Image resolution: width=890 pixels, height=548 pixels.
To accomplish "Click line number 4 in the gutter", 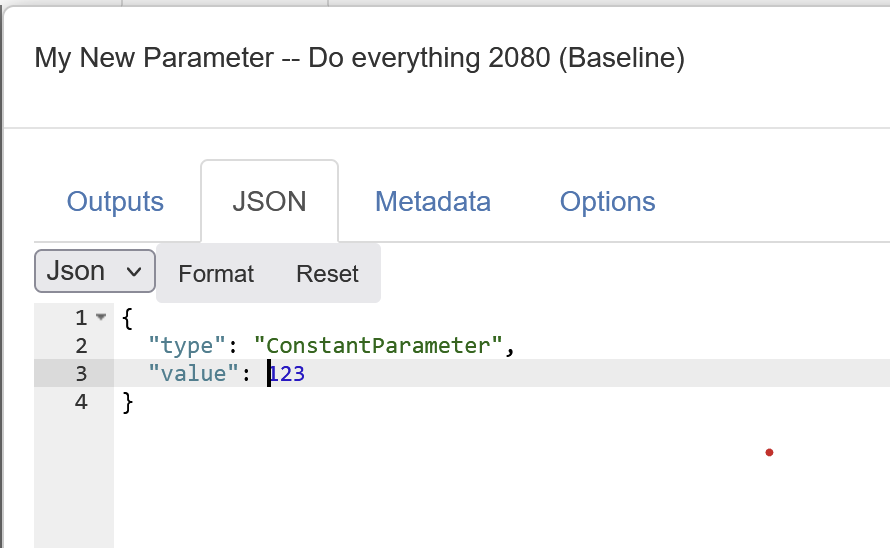I will [x=81, y=402].
